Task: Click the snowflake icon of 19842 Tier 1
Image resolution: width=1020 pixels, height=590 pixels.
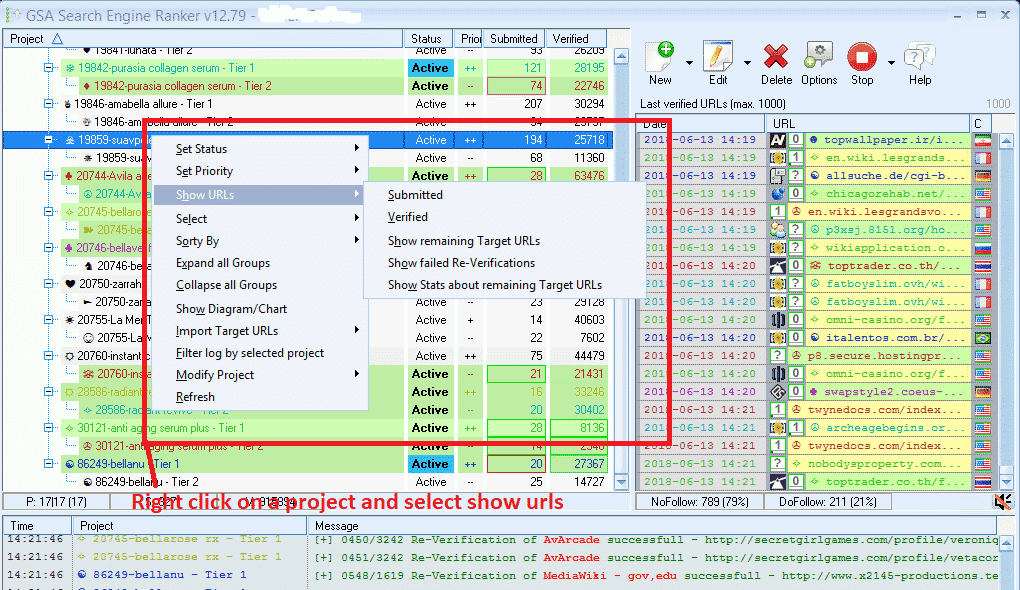Action: (x=70, y=68)
